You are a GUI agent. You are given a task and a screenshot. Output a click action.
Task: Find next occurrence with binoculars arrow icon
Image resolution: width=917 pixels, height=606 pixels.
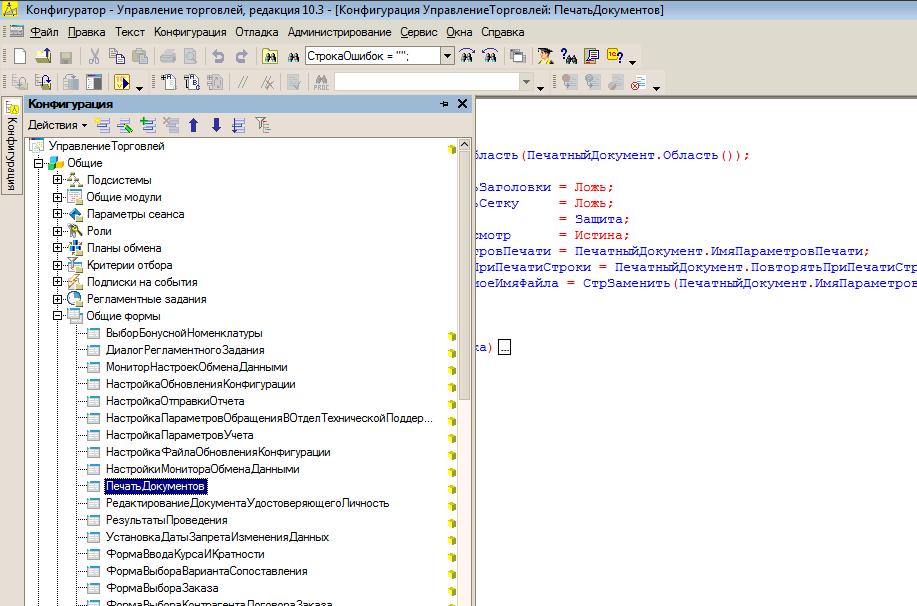pyautogui.click(x=467, y=56)
